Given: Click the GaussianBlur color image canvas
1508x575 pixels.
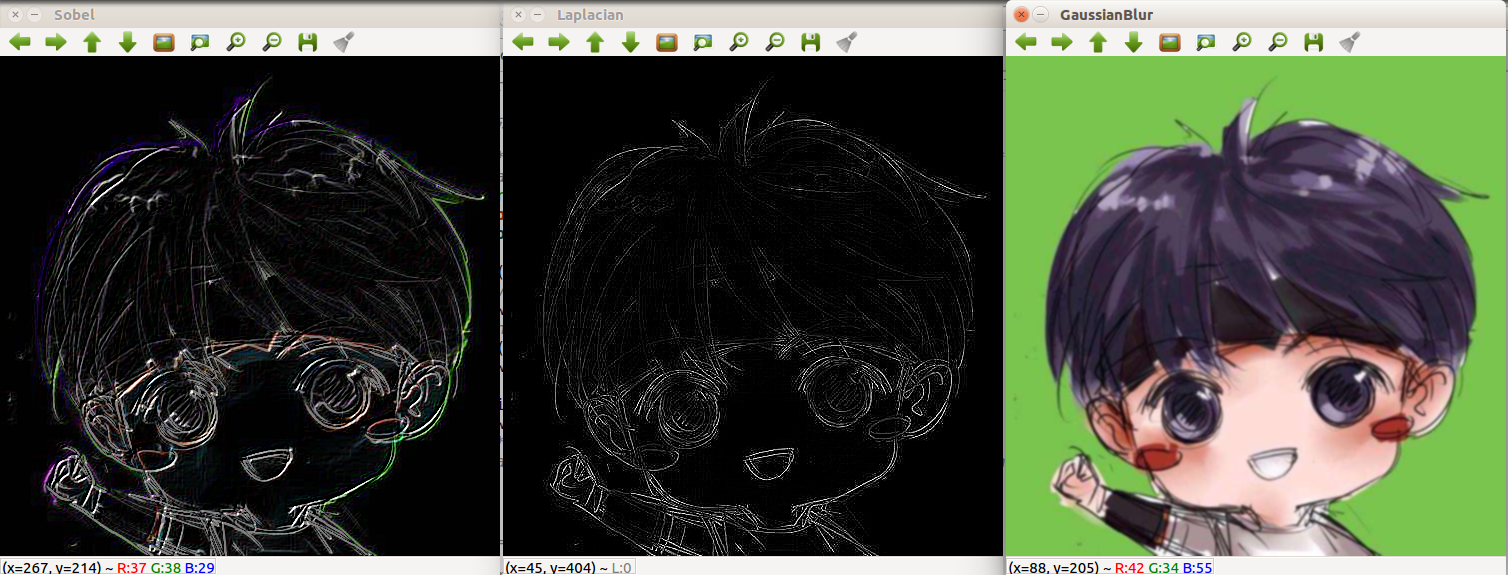Looking at the screenshot, I should tap(1256, 306).
